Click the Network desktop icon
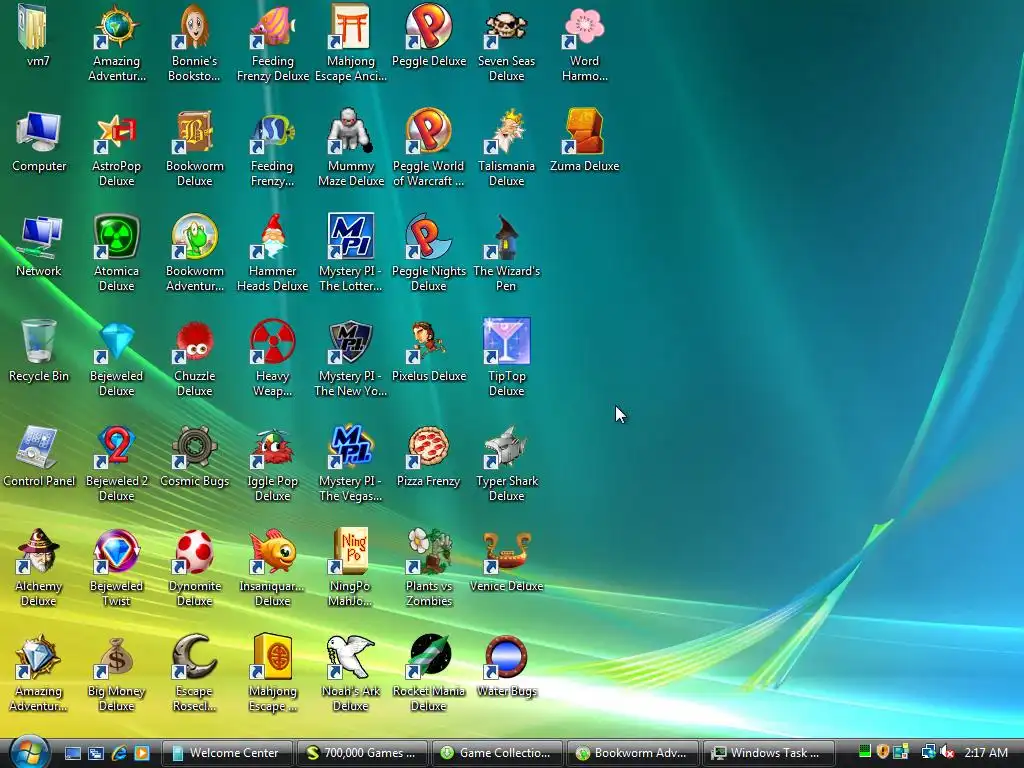 39,237
